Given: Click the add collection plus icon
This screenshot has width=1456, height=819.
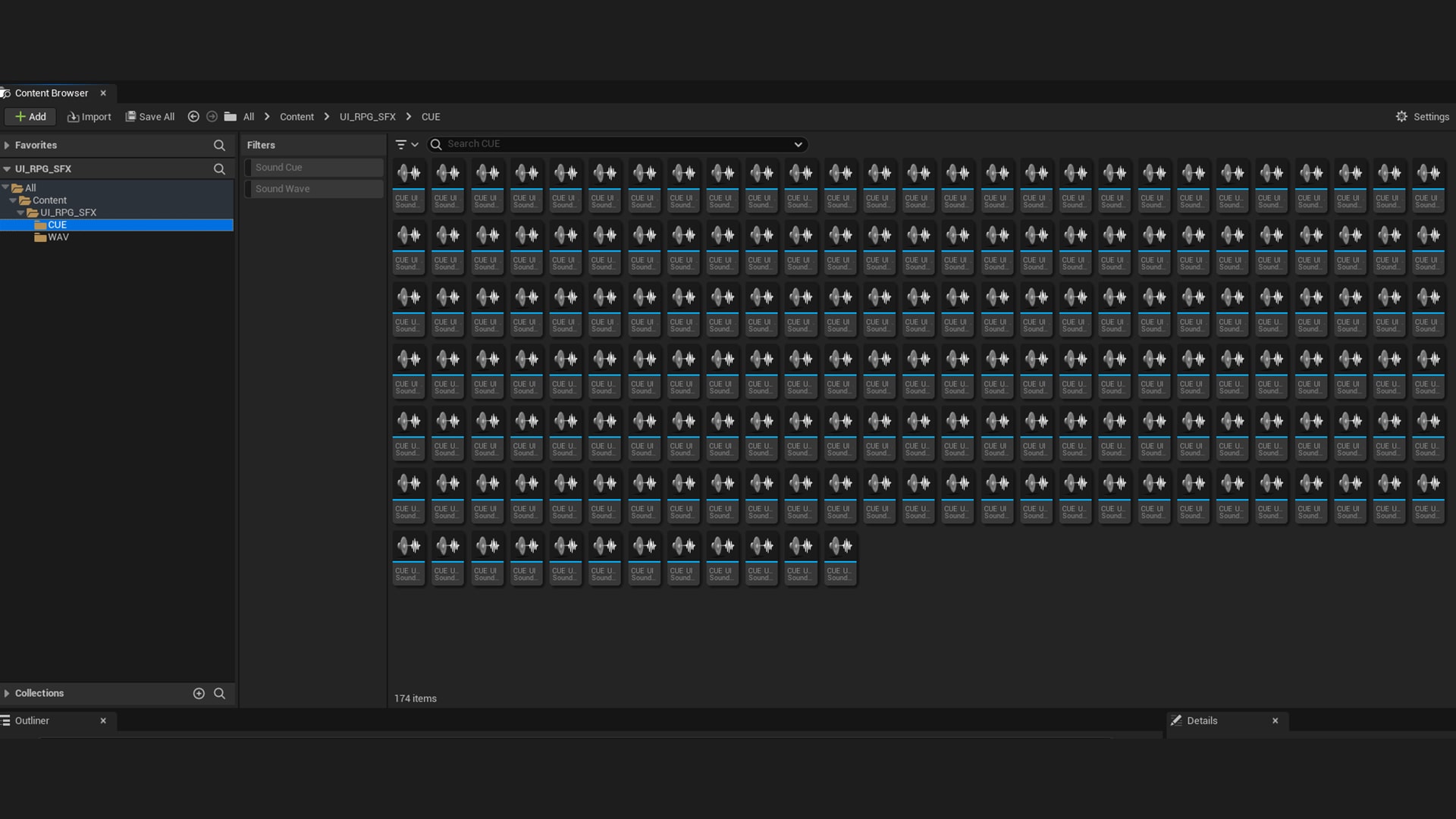Looking at the screenshot, I should [x=199, y=693].
